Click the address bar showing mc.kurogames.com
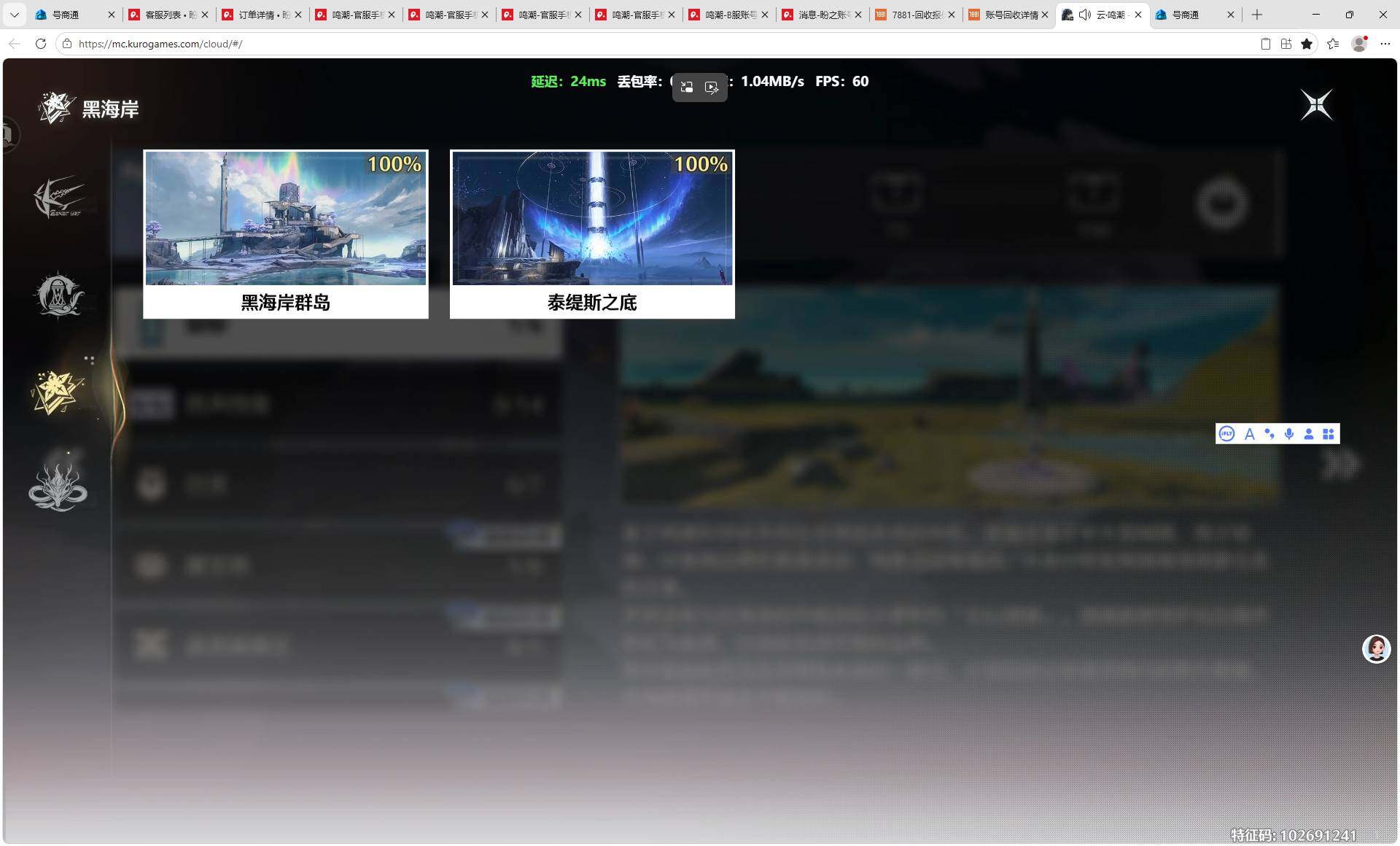 [x=656, y=44]
